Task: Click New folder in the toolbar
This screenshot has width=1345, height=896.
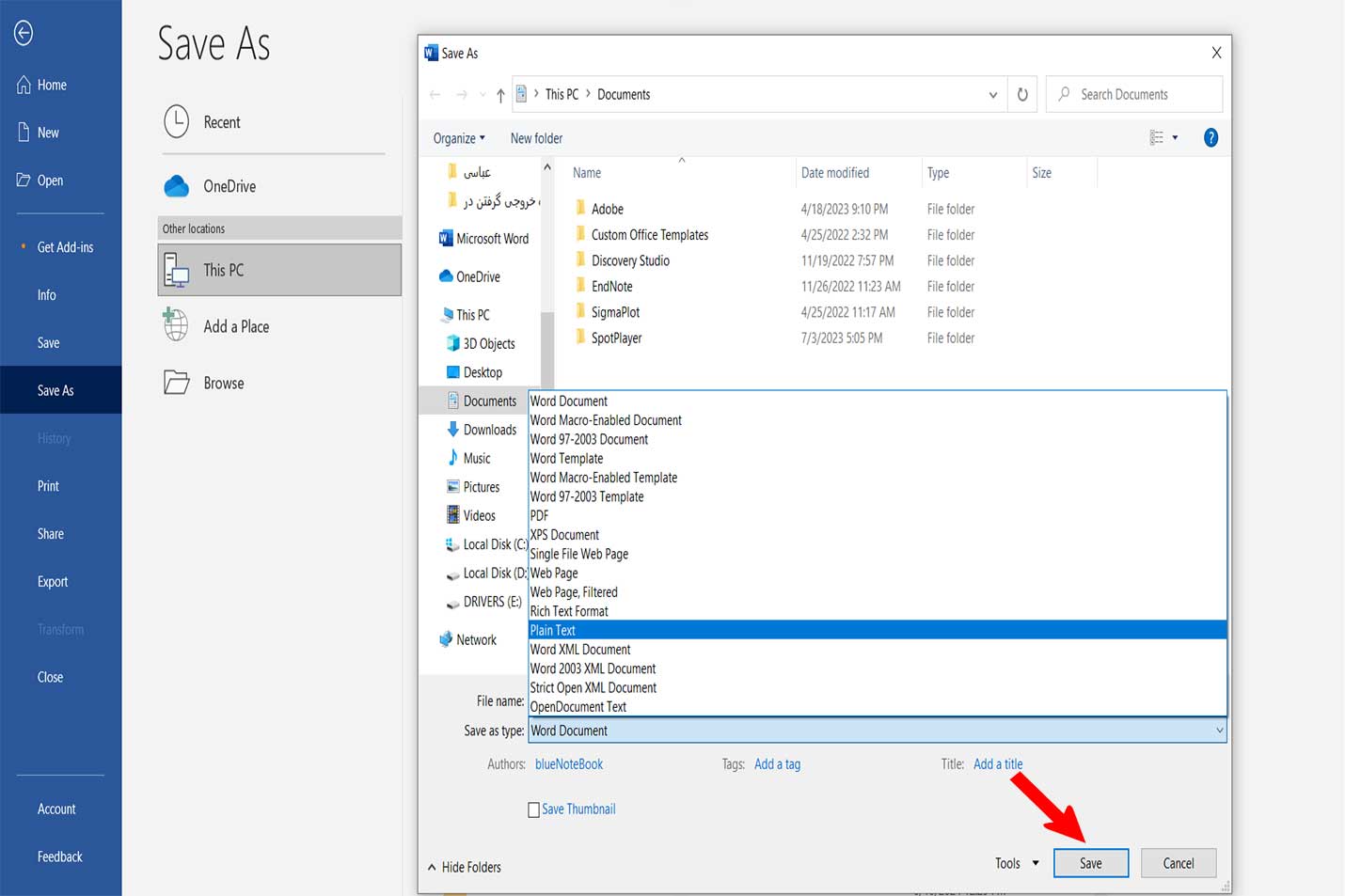Action: (x=536, y=138)
